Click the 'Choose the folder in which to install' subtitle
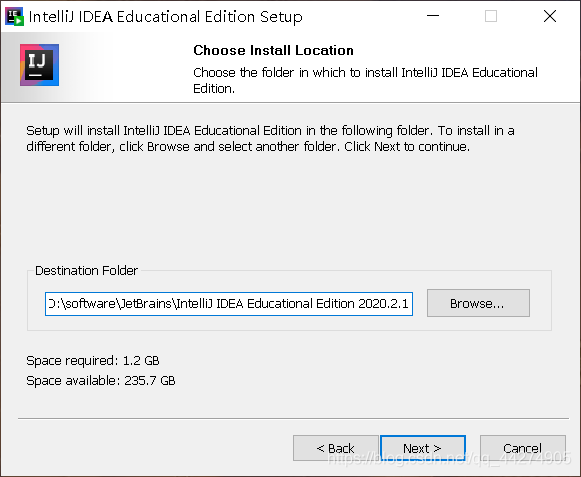 point(365,80)
